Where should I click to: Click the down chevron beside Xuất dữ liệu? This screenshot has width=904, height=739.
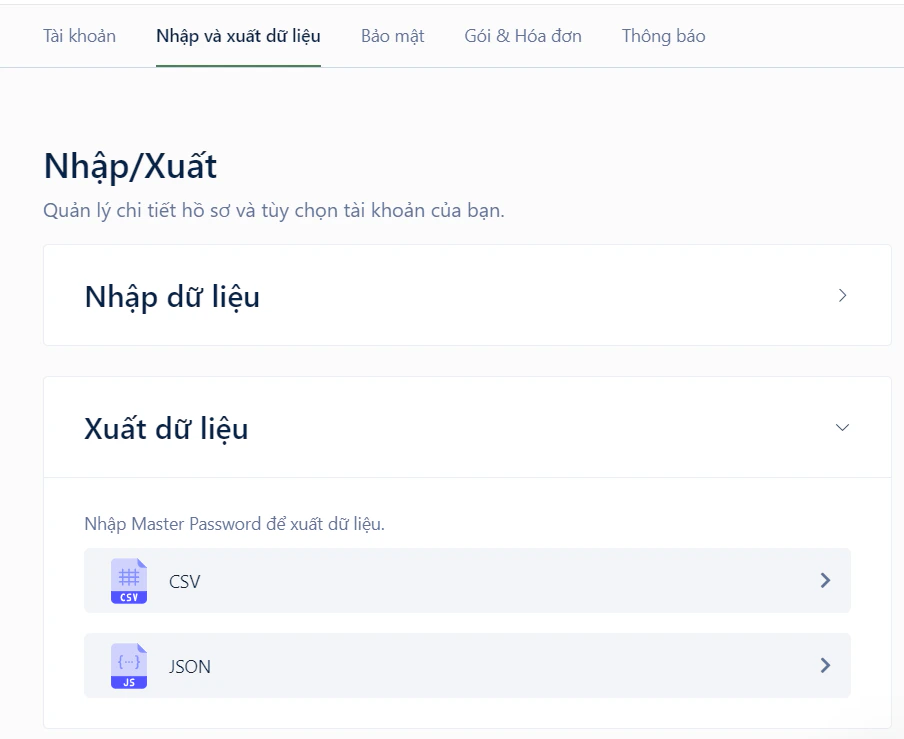(x=841, y=427)
